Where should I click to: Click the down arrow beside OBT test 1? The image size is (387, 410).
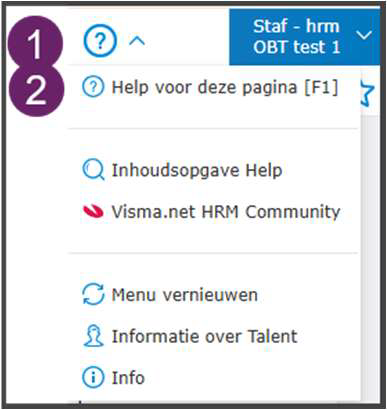[x=364, y=35]
